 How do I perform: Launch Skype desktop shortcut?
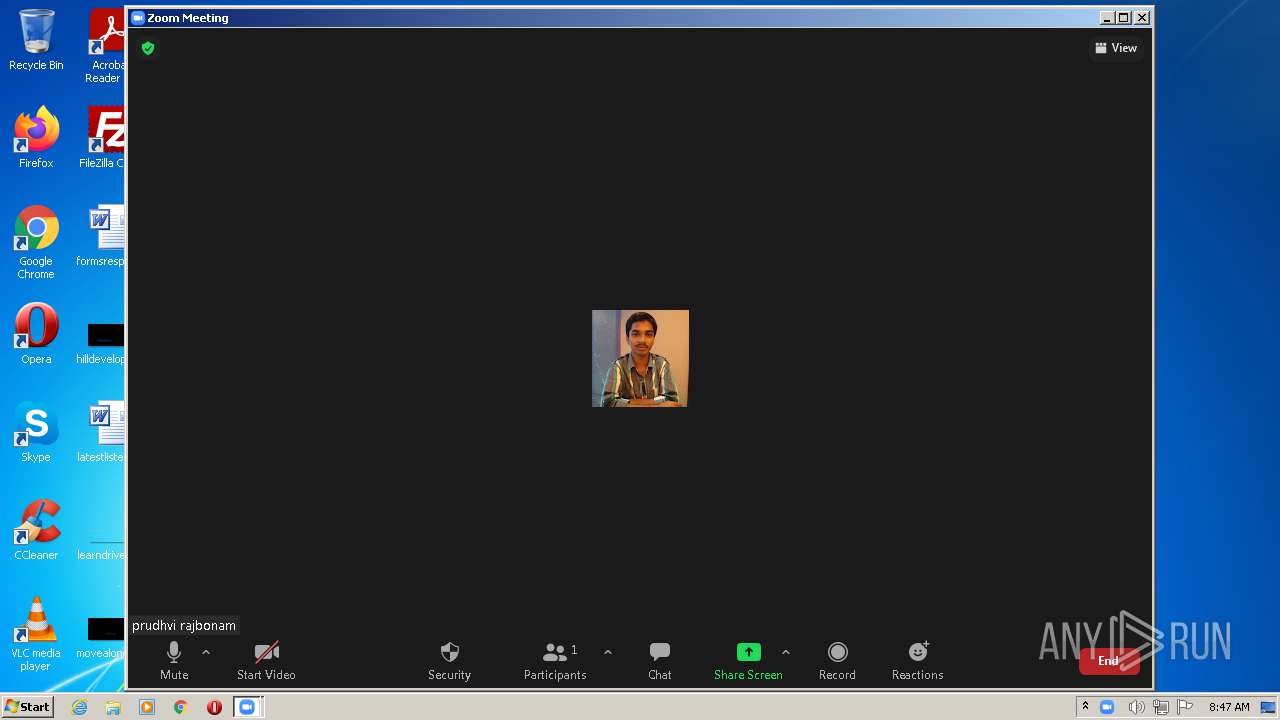pyautogui.click(x=36, y=432)
